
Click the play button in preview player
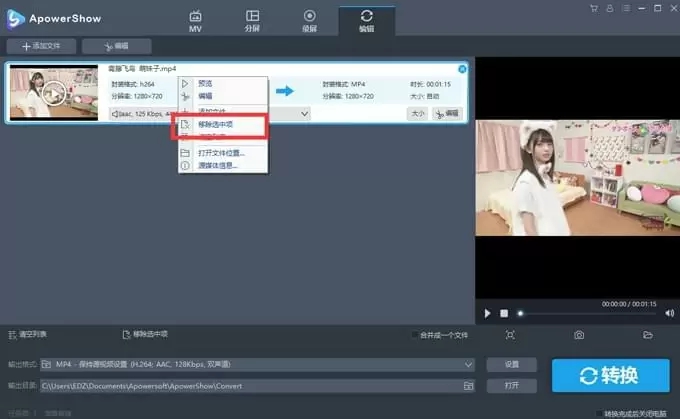pyautogui.click(x=487, y=313)
